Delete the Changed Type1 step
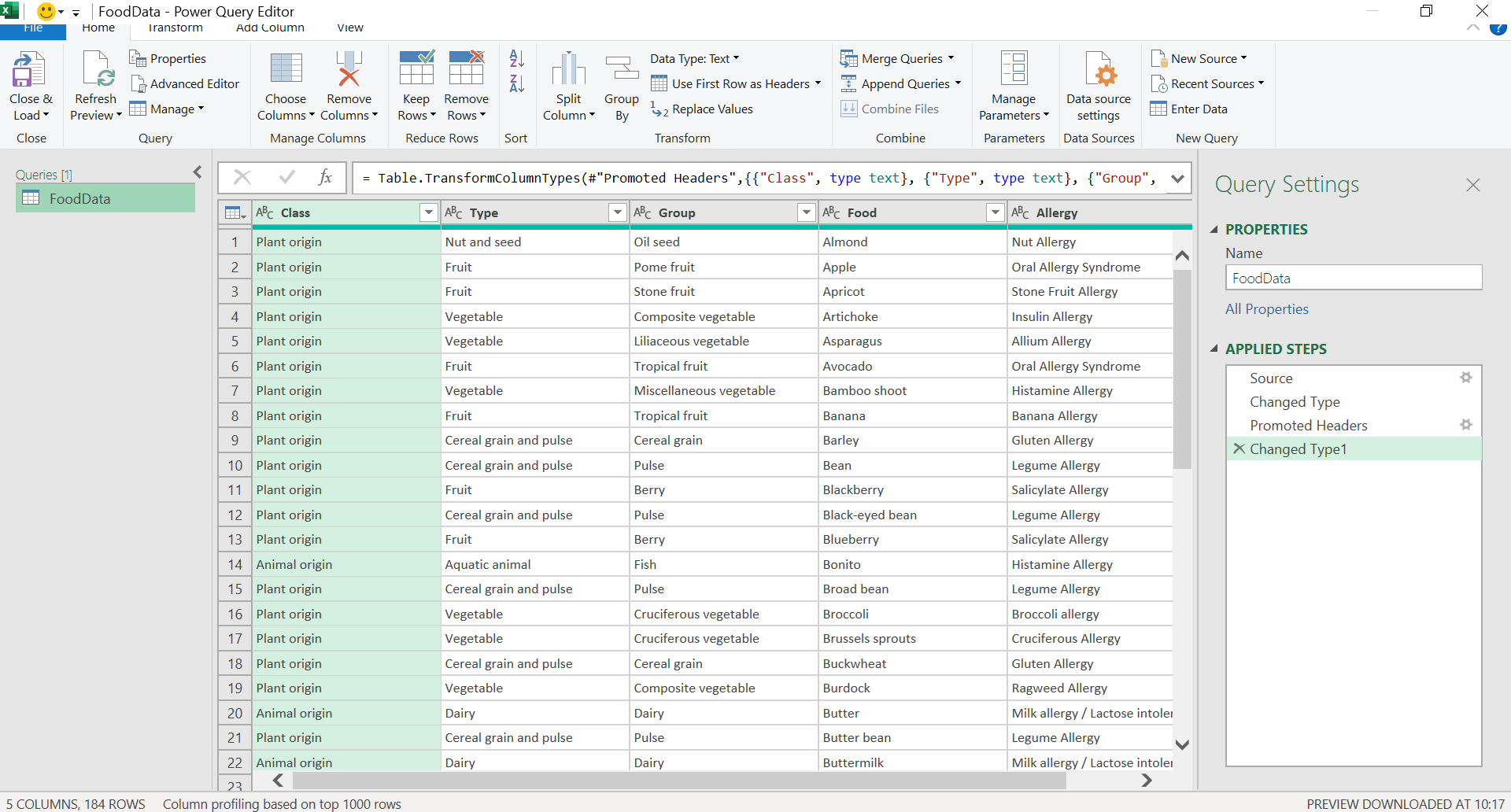The width and height of the screenshot is (1511, 812). (1239, 449)
